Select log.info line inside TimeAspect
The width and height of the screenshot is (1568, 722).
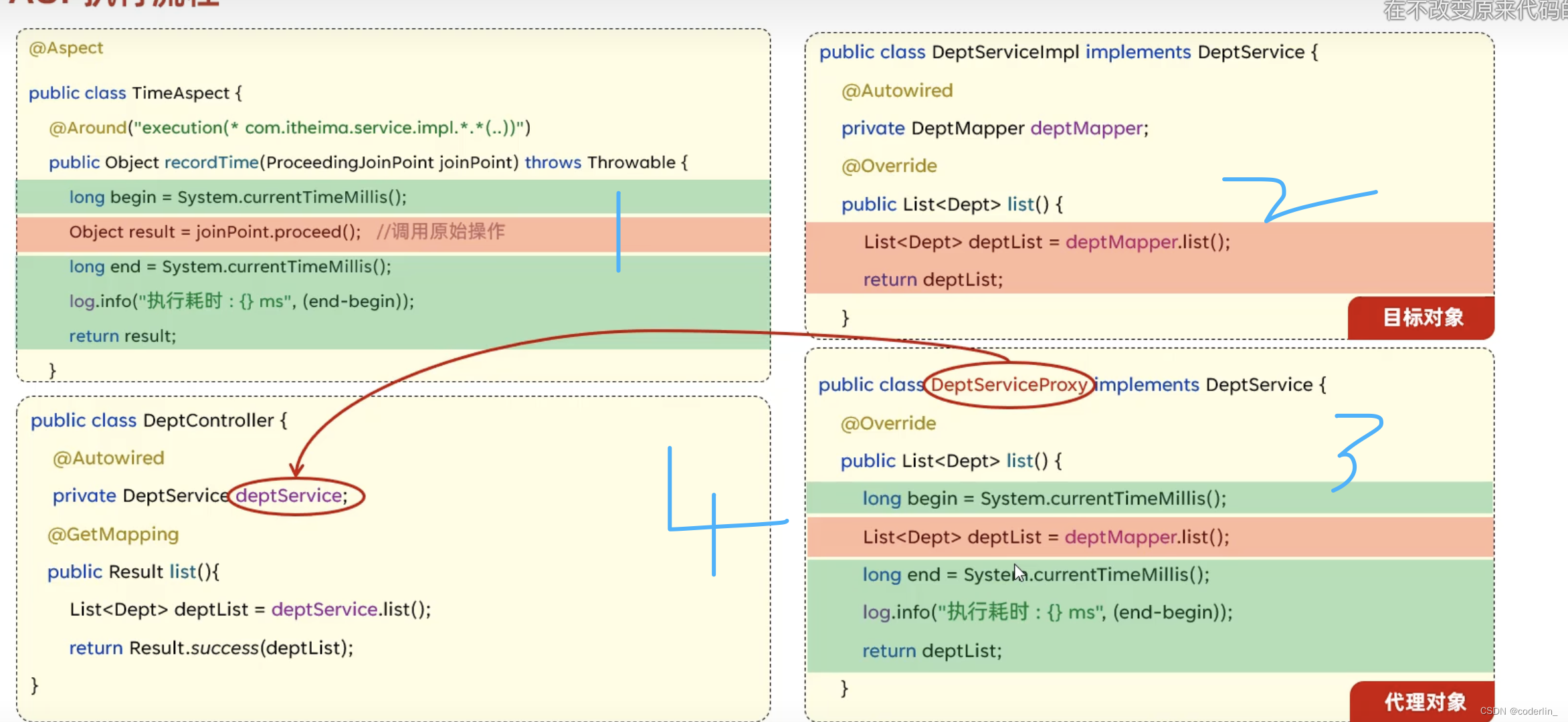(241, 302)
